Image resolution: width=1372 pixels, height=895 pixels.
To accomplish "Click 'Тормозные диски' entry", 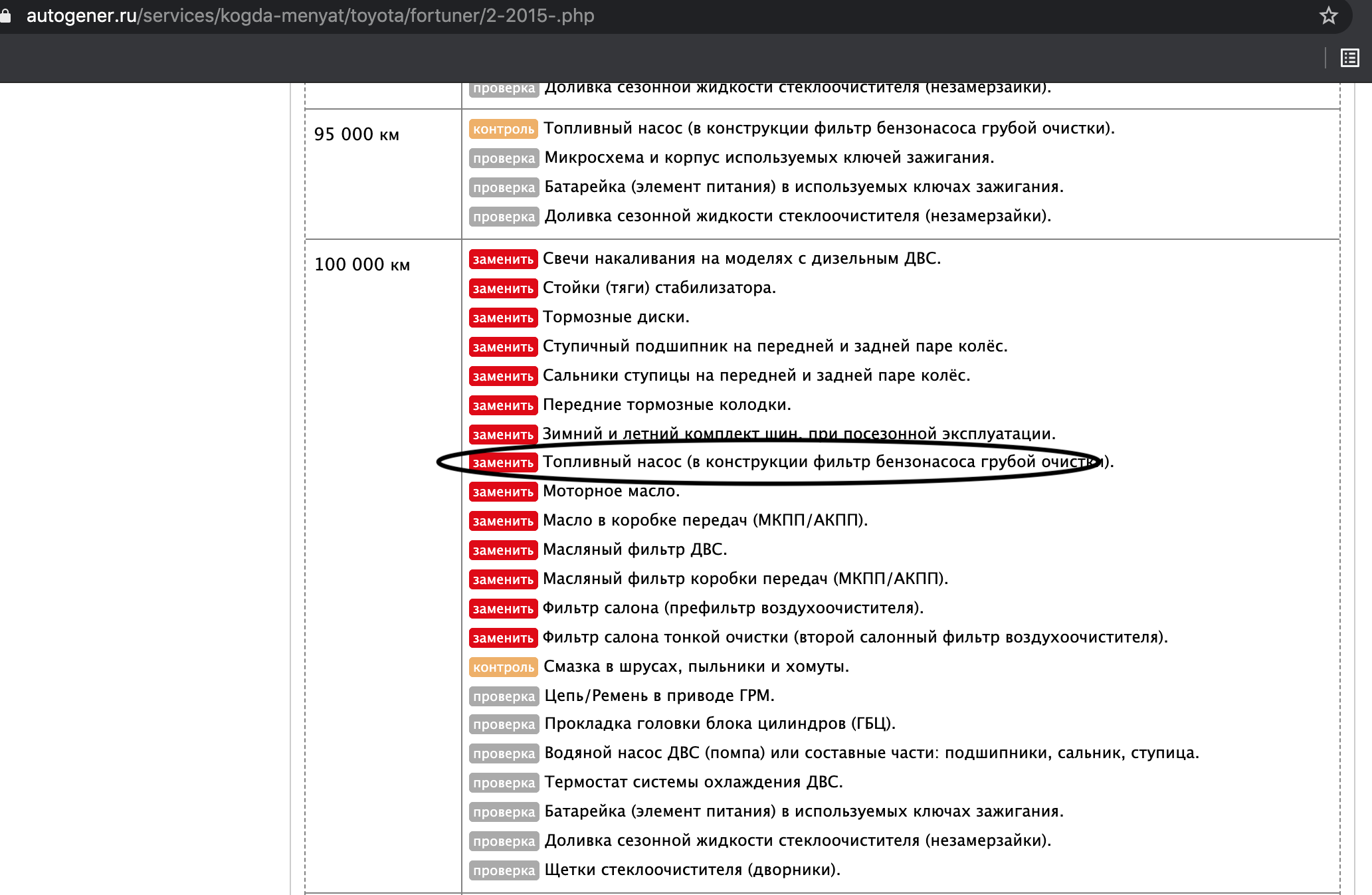I will pyautogui.click(x=616, y=317).
